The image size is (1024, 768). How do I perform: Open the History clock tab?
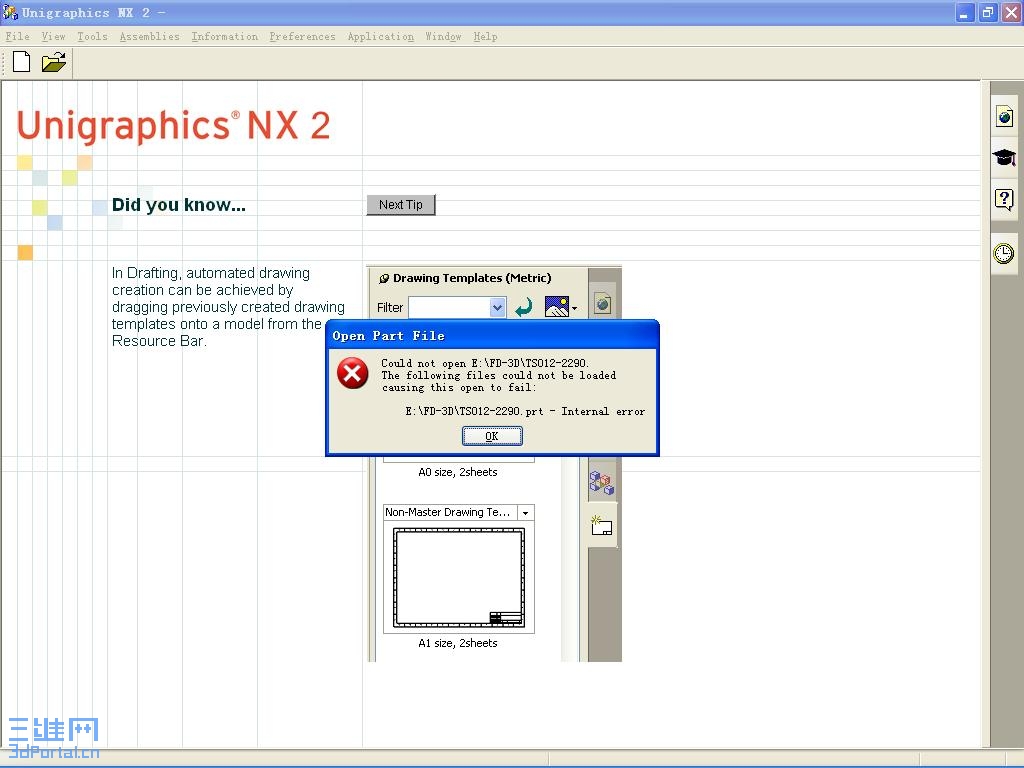point(1004,253)
